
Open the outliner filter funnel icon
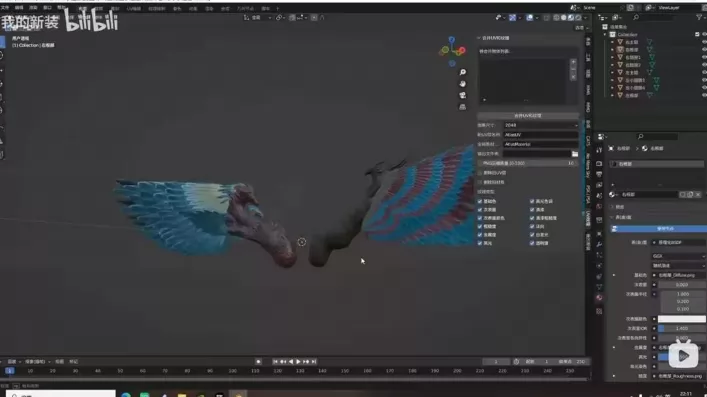(699, 17)
